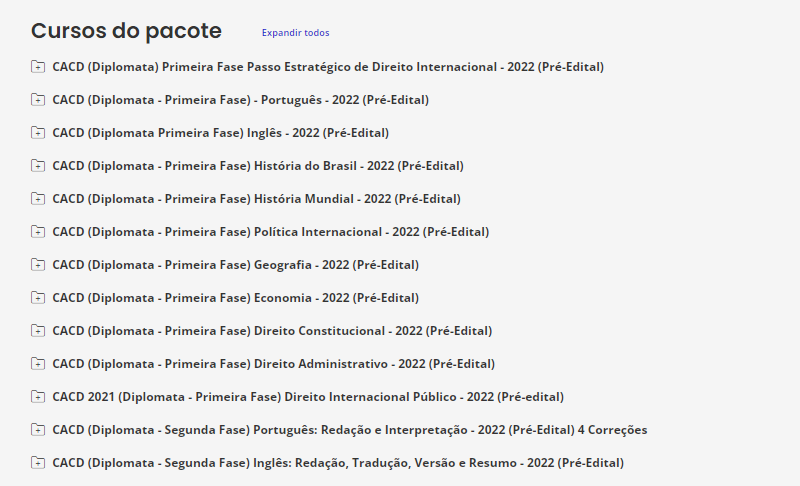Open Inglês Redação, Tradução, Versão e Resumo title

point(338,463)
